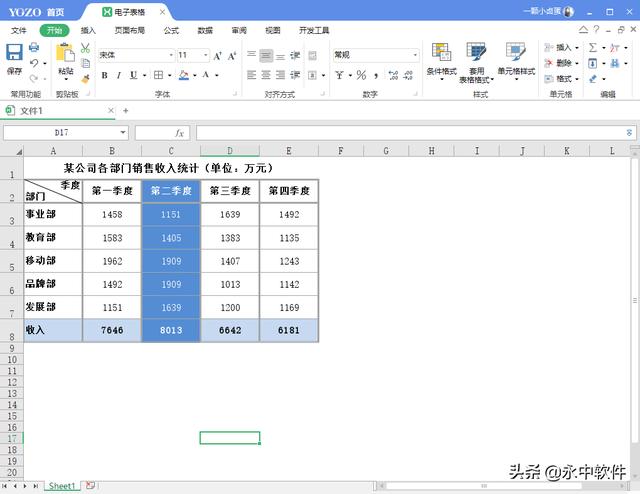Image resolution: width=640 pixels, height=494 pixels.
Task: Click the AutoSum sigma icon
Action: [592, 47]
